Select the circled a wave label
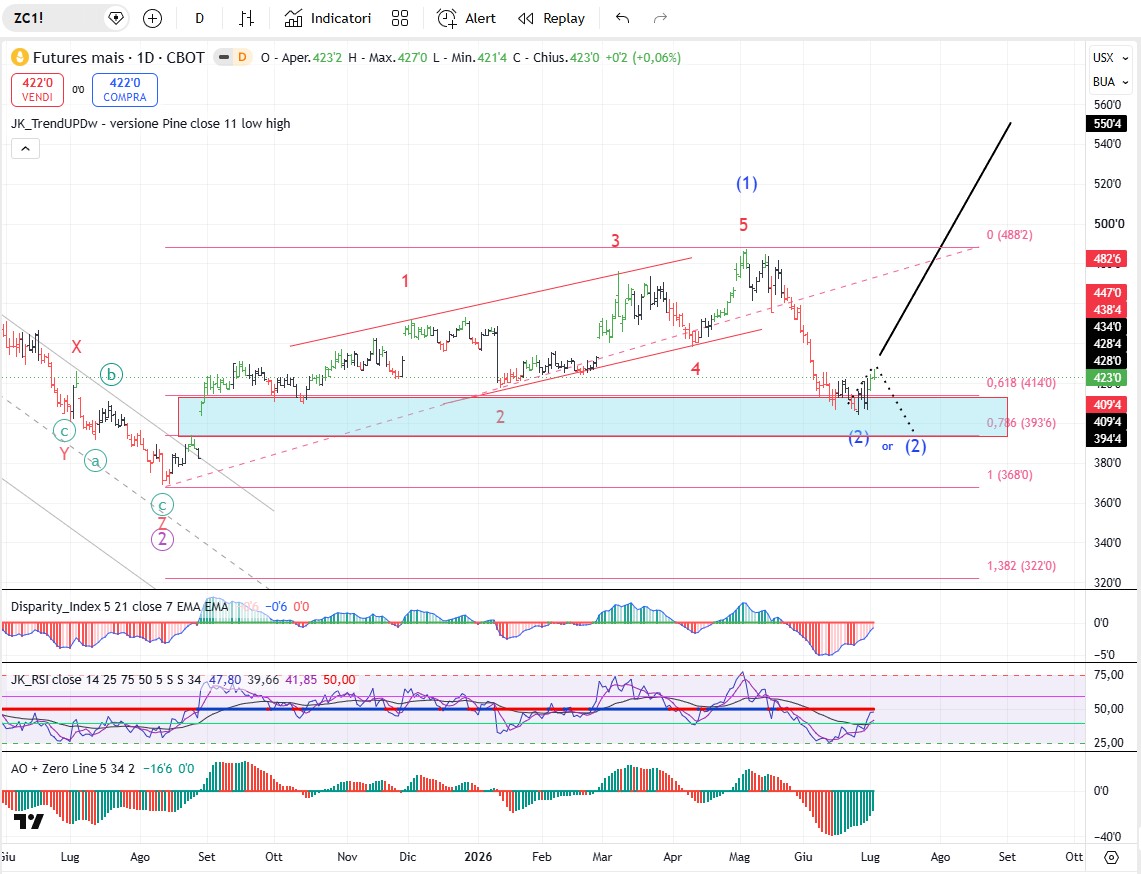Image resolution: width=1141 pixels, height=874 pixels. (x=95, y=461)
